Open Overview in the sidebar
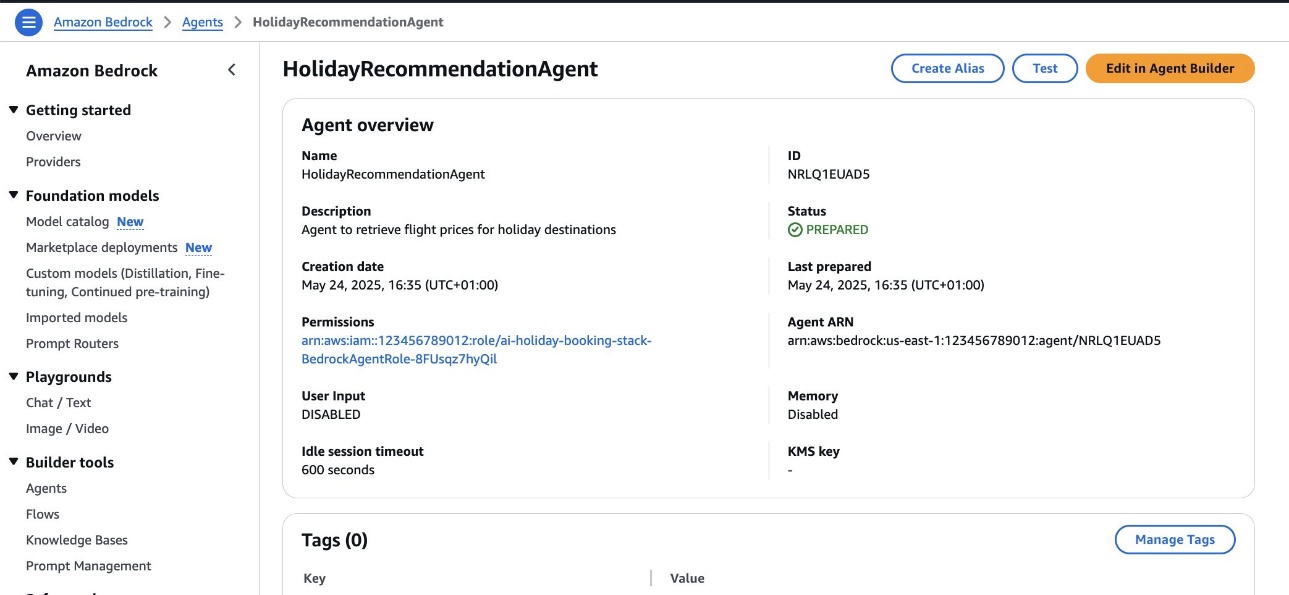 (54, 136)
